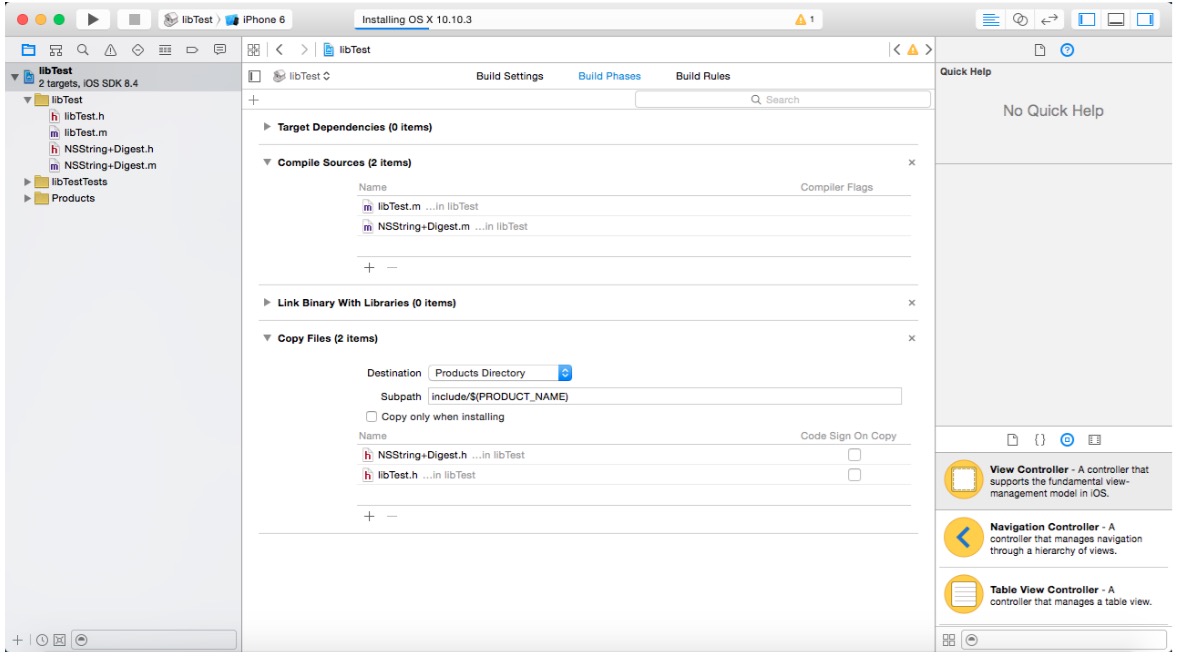Switch to the Build Settings tab
Image resolution: width=1180 pixels, height=660 pixels.
(x=509, y=76)
